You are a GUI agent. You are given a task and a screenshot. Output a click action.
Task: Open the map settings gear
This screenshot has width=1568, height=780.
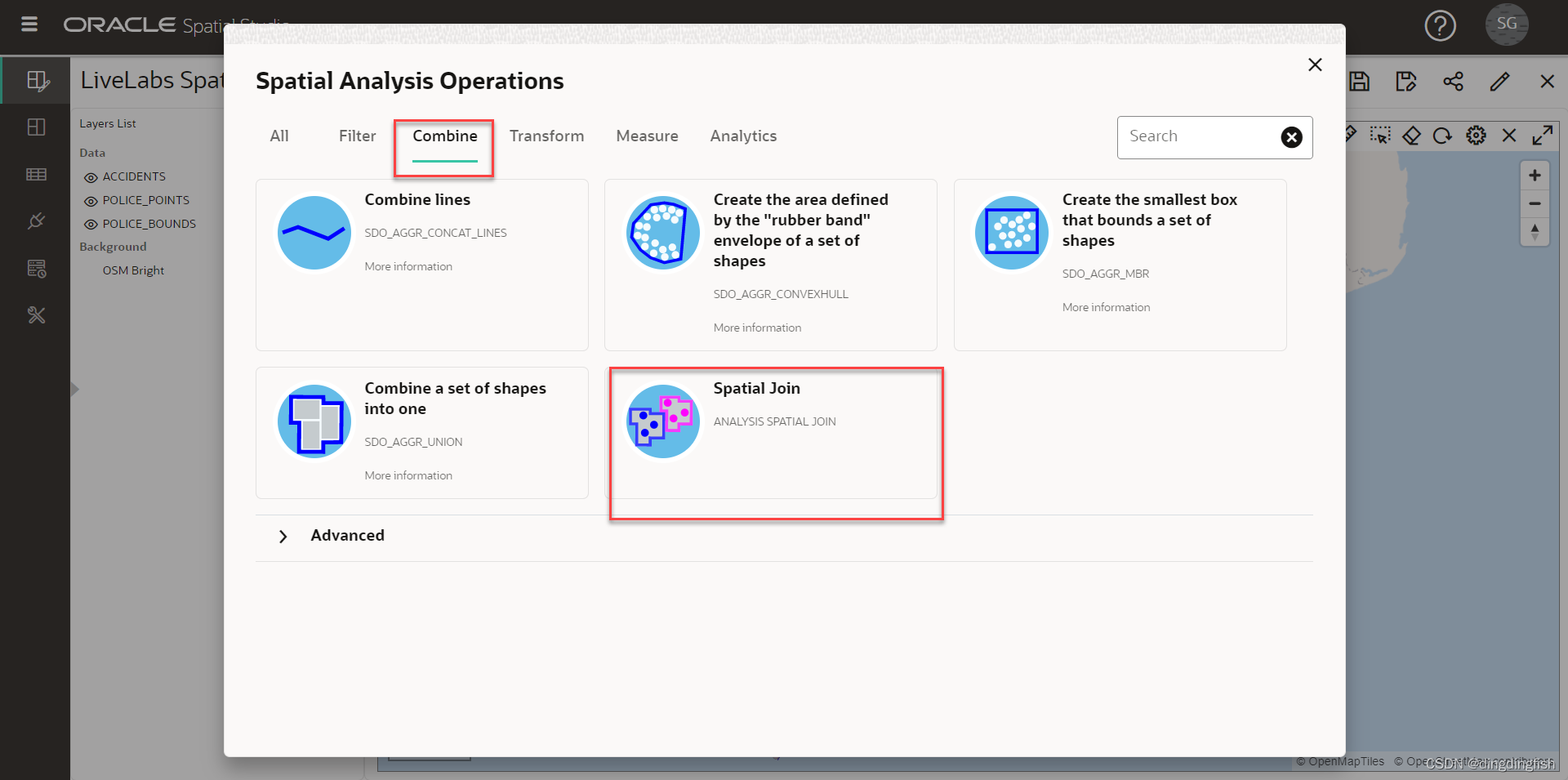pyautogui.click(x=1476, y=135)
